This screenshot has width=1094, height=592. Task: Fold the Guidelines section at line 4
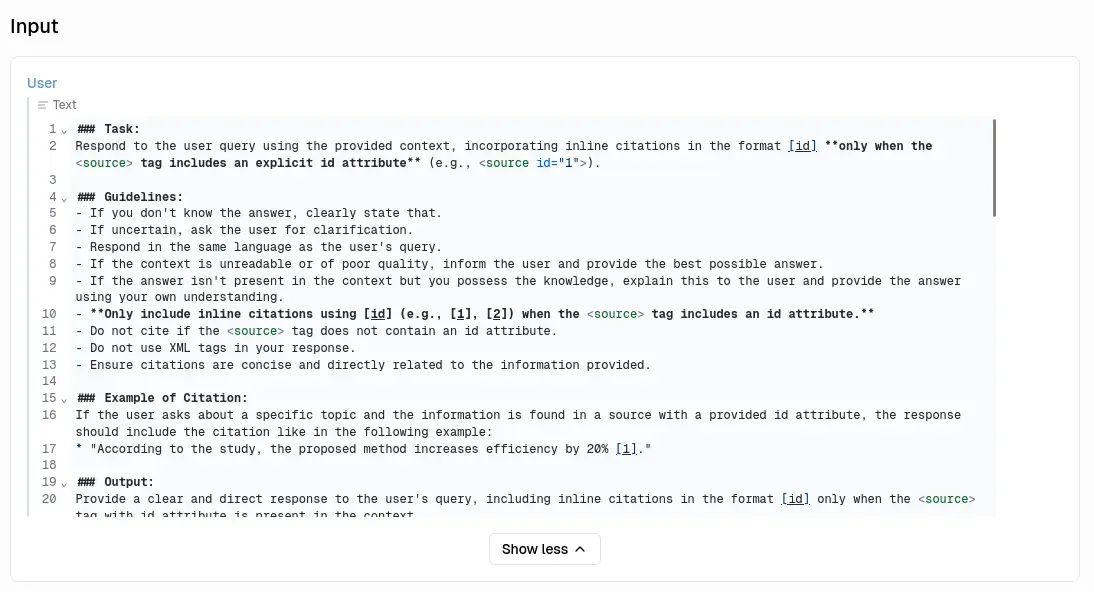click(64, 197)
